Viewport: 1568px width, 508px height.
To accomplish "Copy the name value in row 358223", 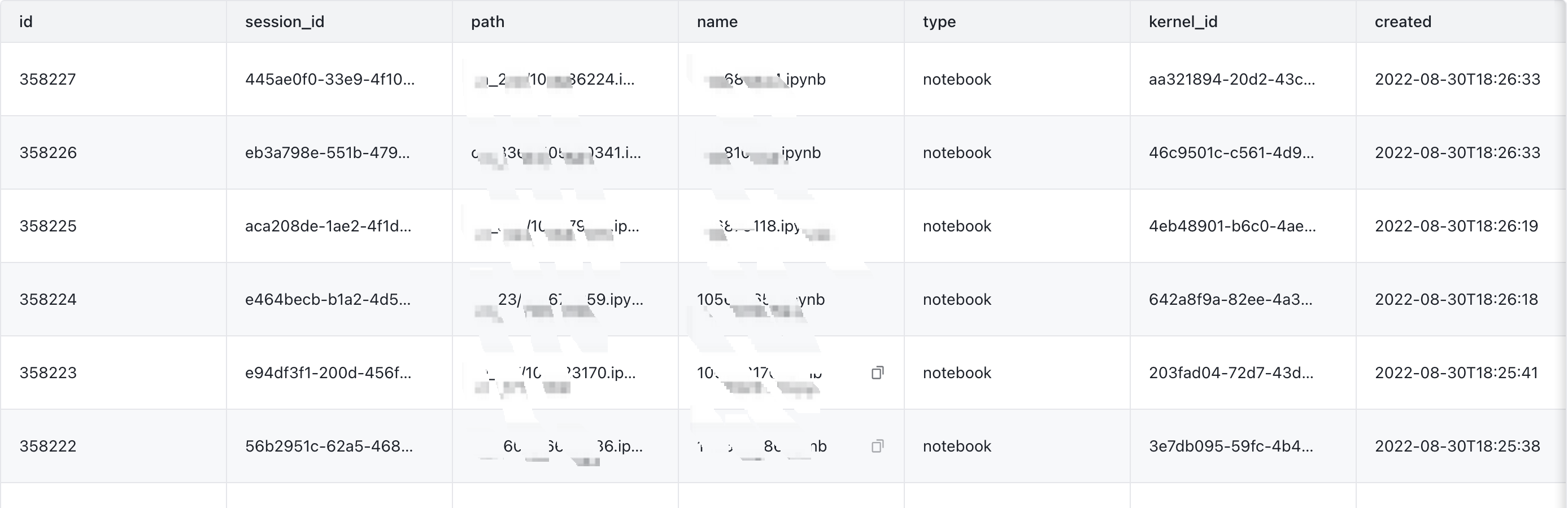I will pos(877,373).
